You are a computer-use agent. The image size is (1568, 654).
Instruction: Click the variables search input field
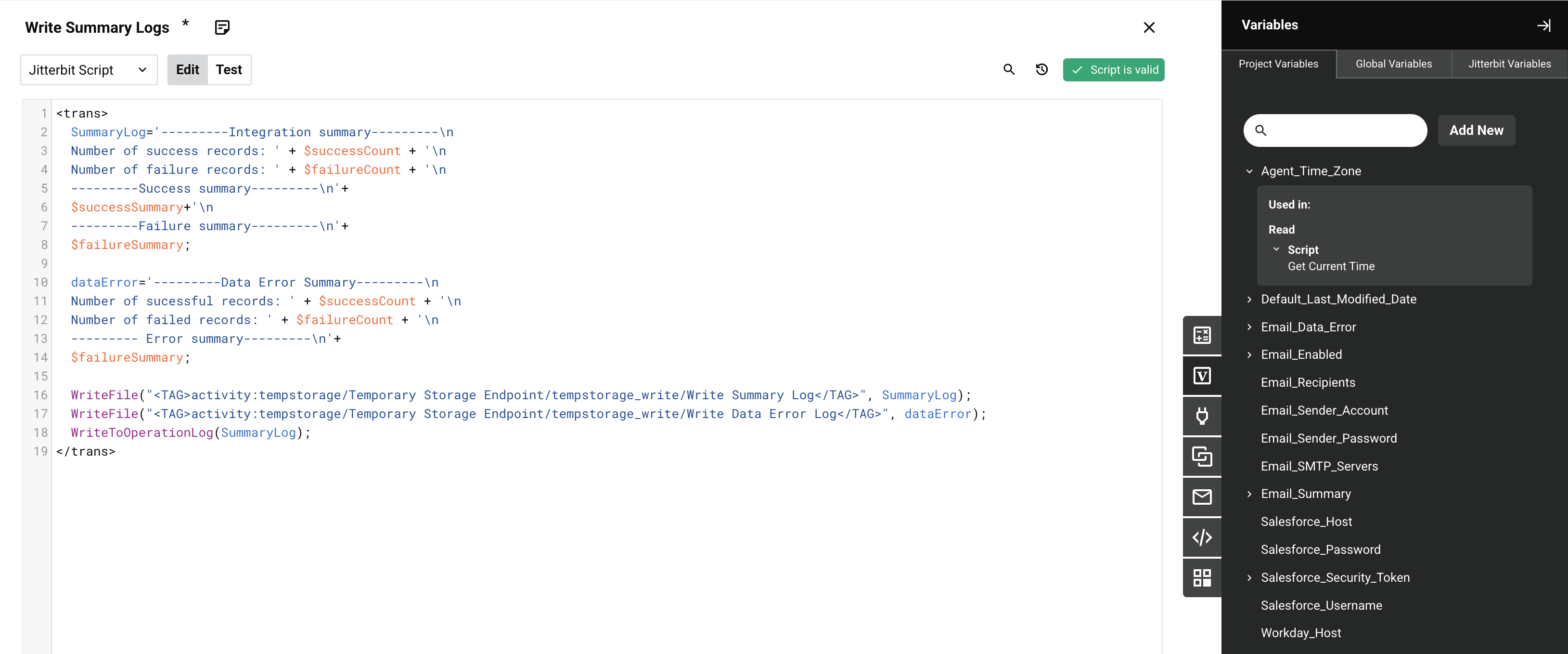[x=1345, y=131]
